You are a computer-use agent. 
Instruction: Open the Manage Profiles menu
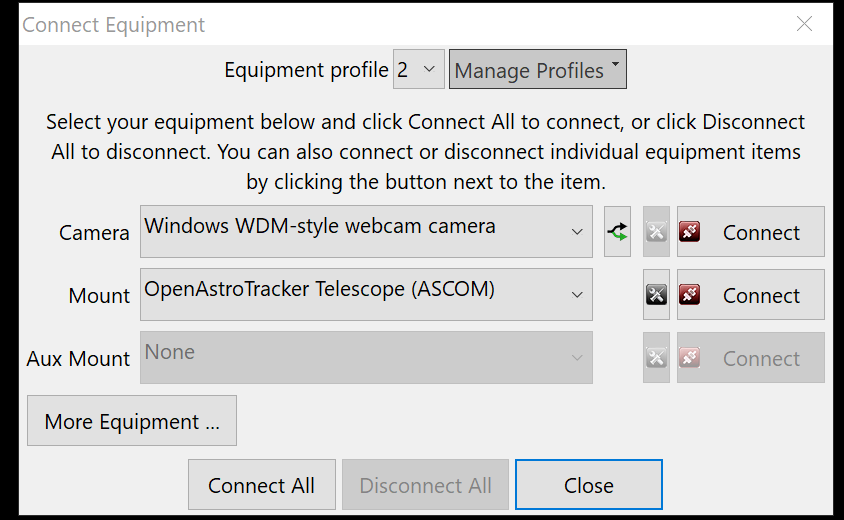[538, 69]
